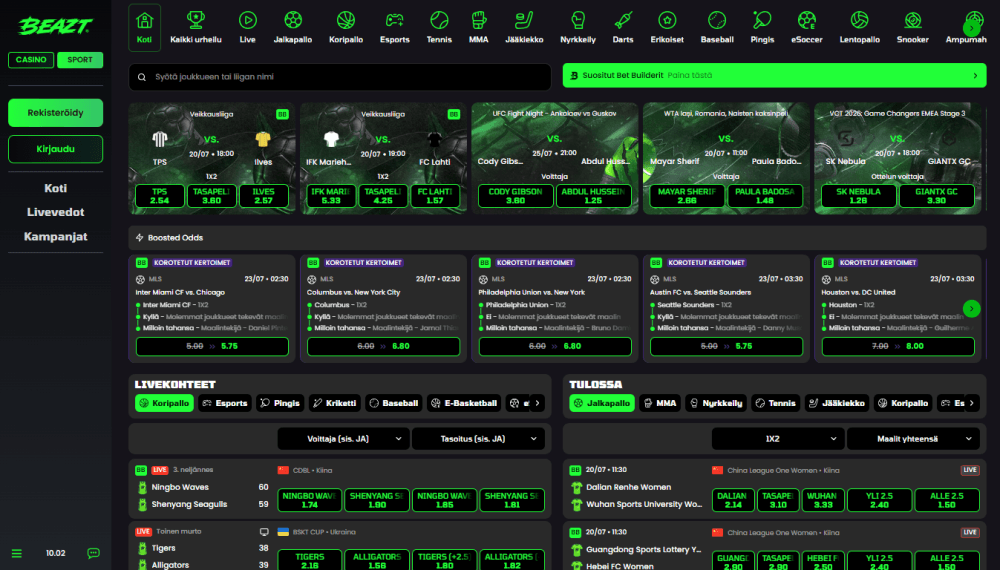The height and width of the screenshot is (570, 1000).
Task: Advance Boosted Odds carousel with green arrow
Action: 971,309
